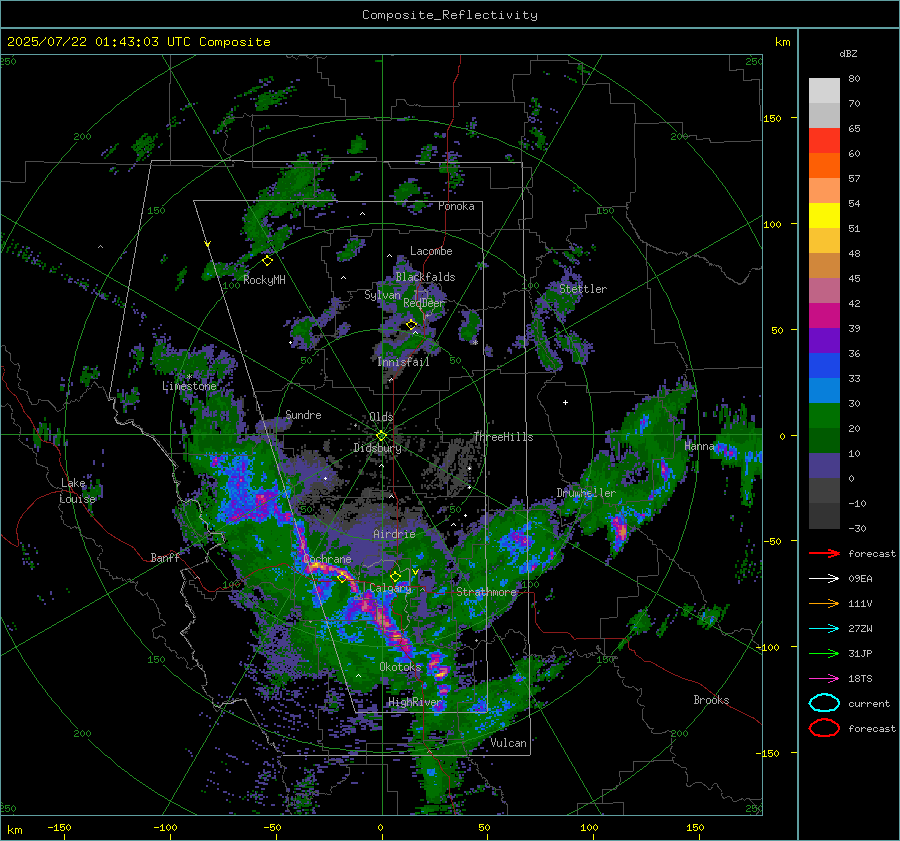The image size is (900, 841).
Task: Click the dBZ legend heading
Action: coord(848,54)
